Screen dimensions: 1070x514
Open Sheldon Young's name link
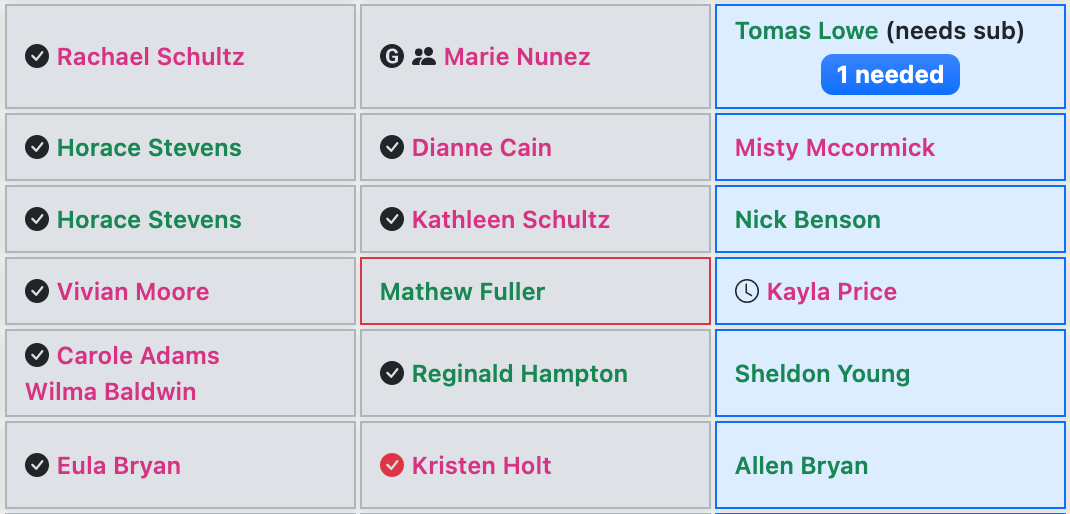(822, 374)
